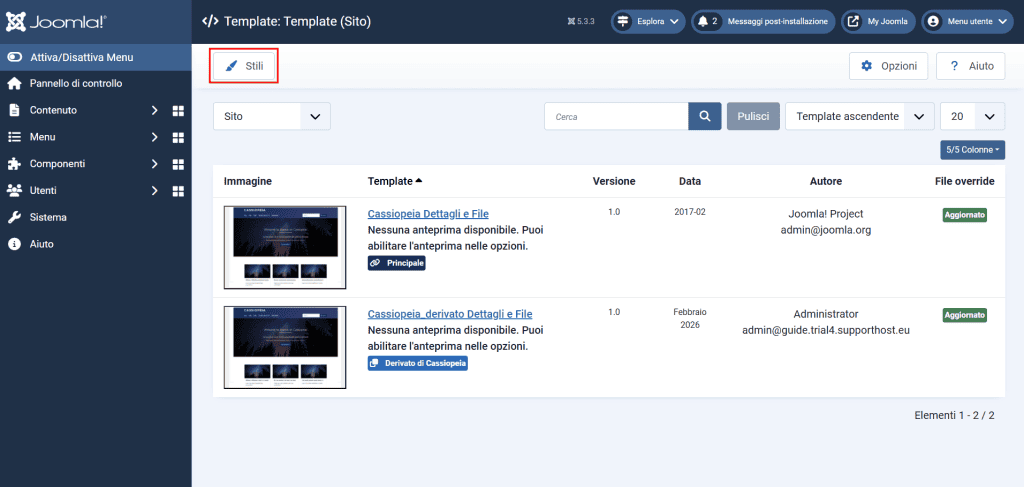Viewport: 1024px width, 487px height.
Task: Click the Pulisci clear button
Action: [753, 116]
